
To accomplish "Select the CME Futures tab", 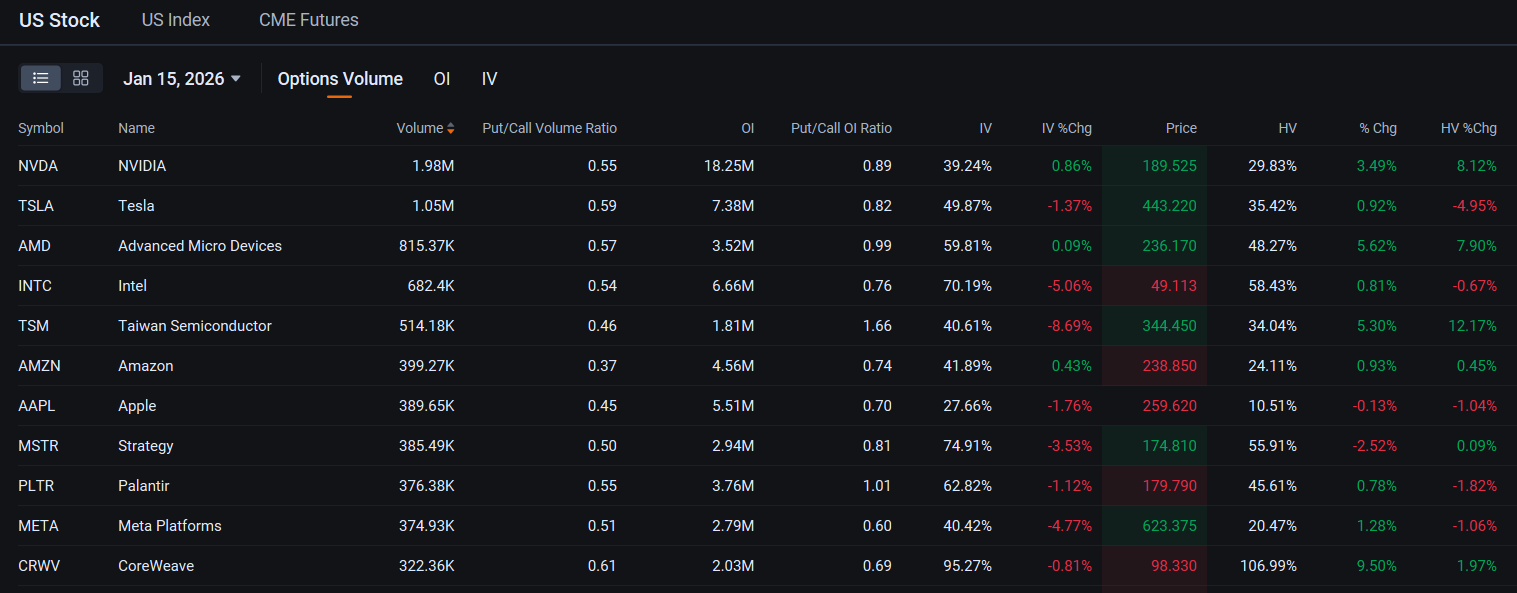I will click(x=309, y=20).
